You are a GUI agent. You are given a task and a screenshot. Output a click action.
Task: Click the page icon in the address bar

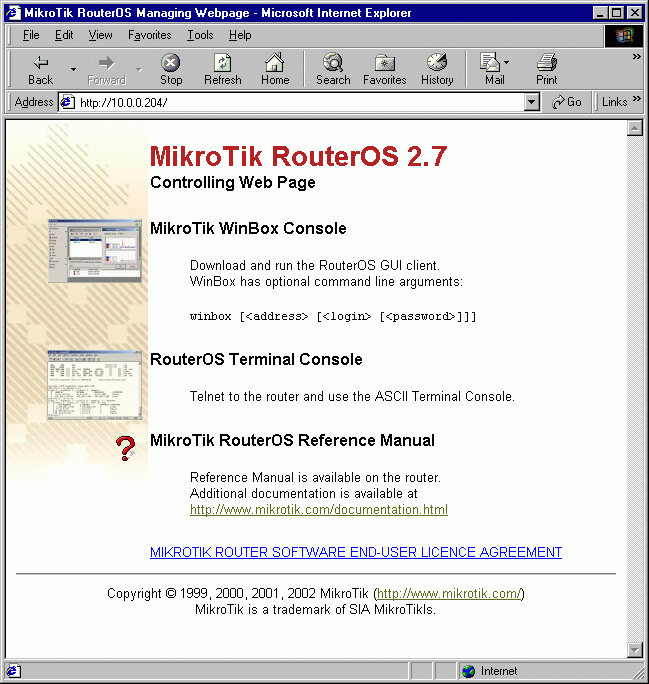coord(67,103)
